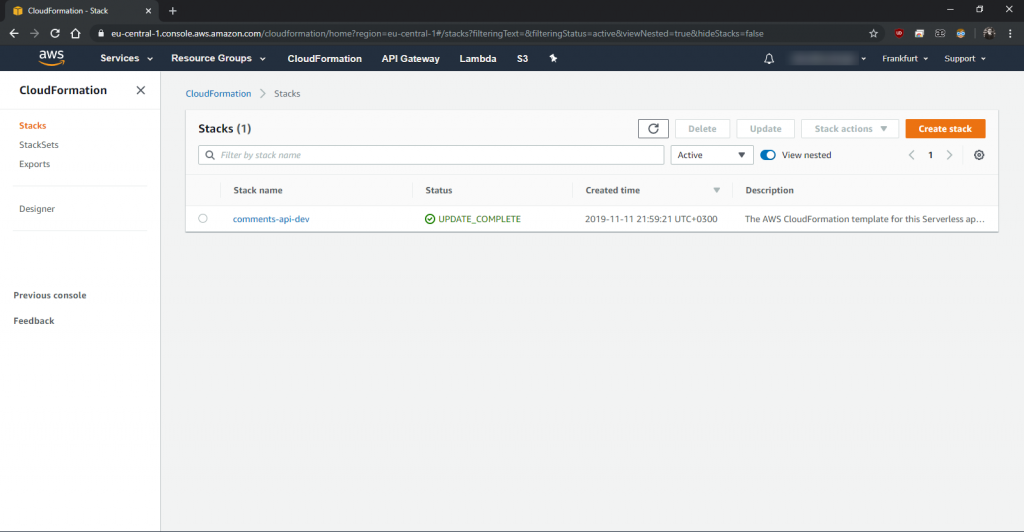Bookmark this page with the star
The image size is (1024, 532).
tap(873, 33)
